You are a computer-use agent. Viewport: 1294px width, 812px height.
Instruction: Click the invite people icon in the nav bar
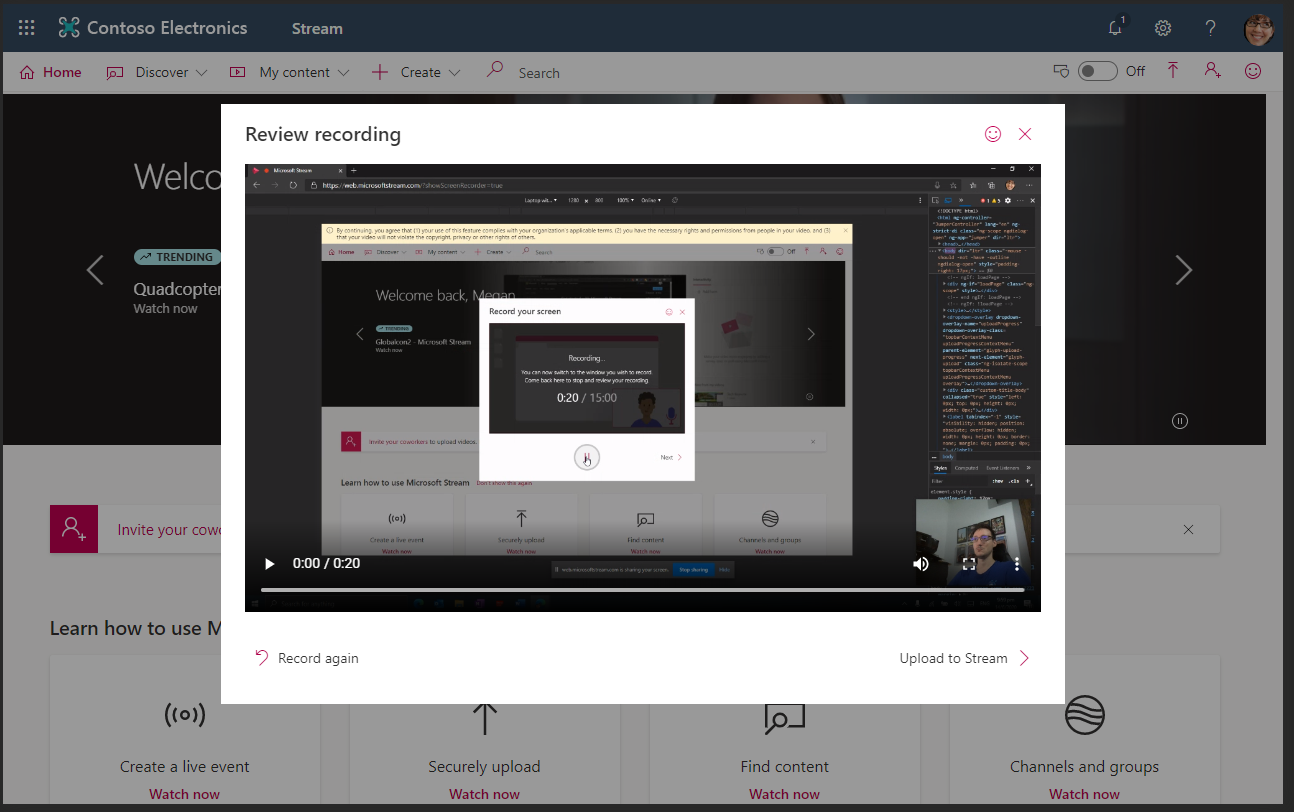click(1212, 70)
